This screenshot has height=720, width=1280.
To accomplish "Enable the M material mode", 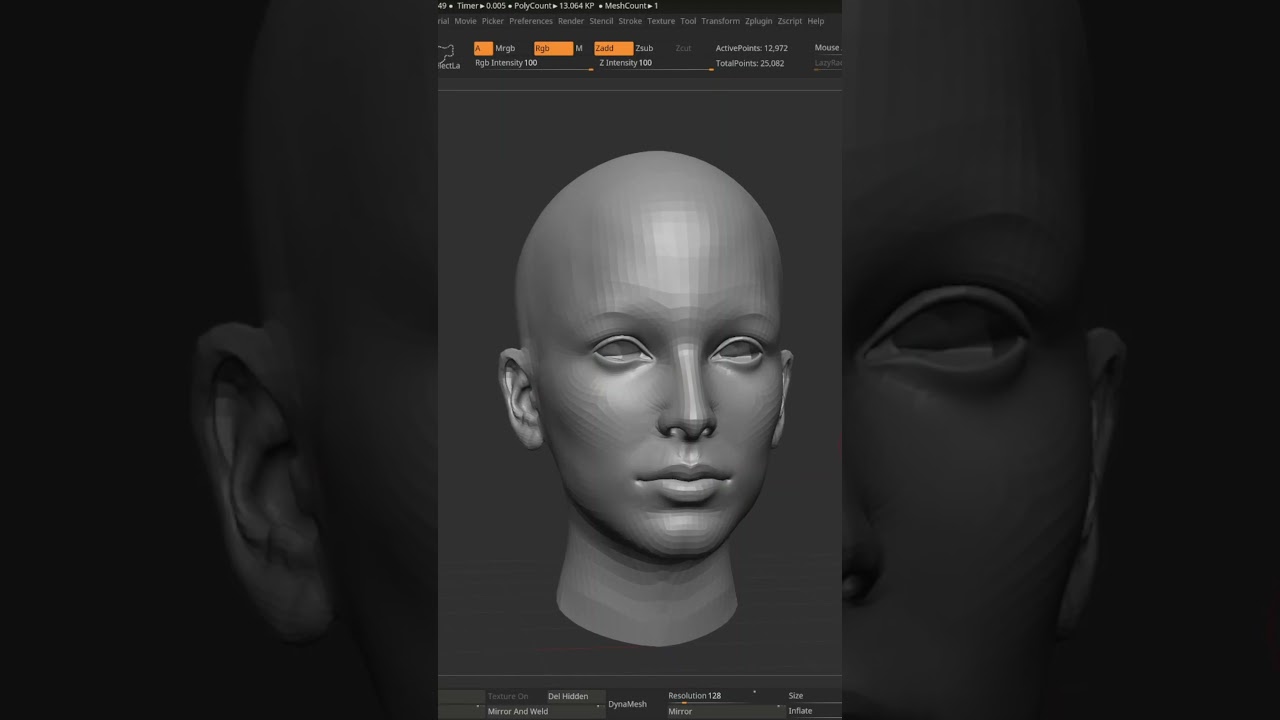I will point(579,48).
